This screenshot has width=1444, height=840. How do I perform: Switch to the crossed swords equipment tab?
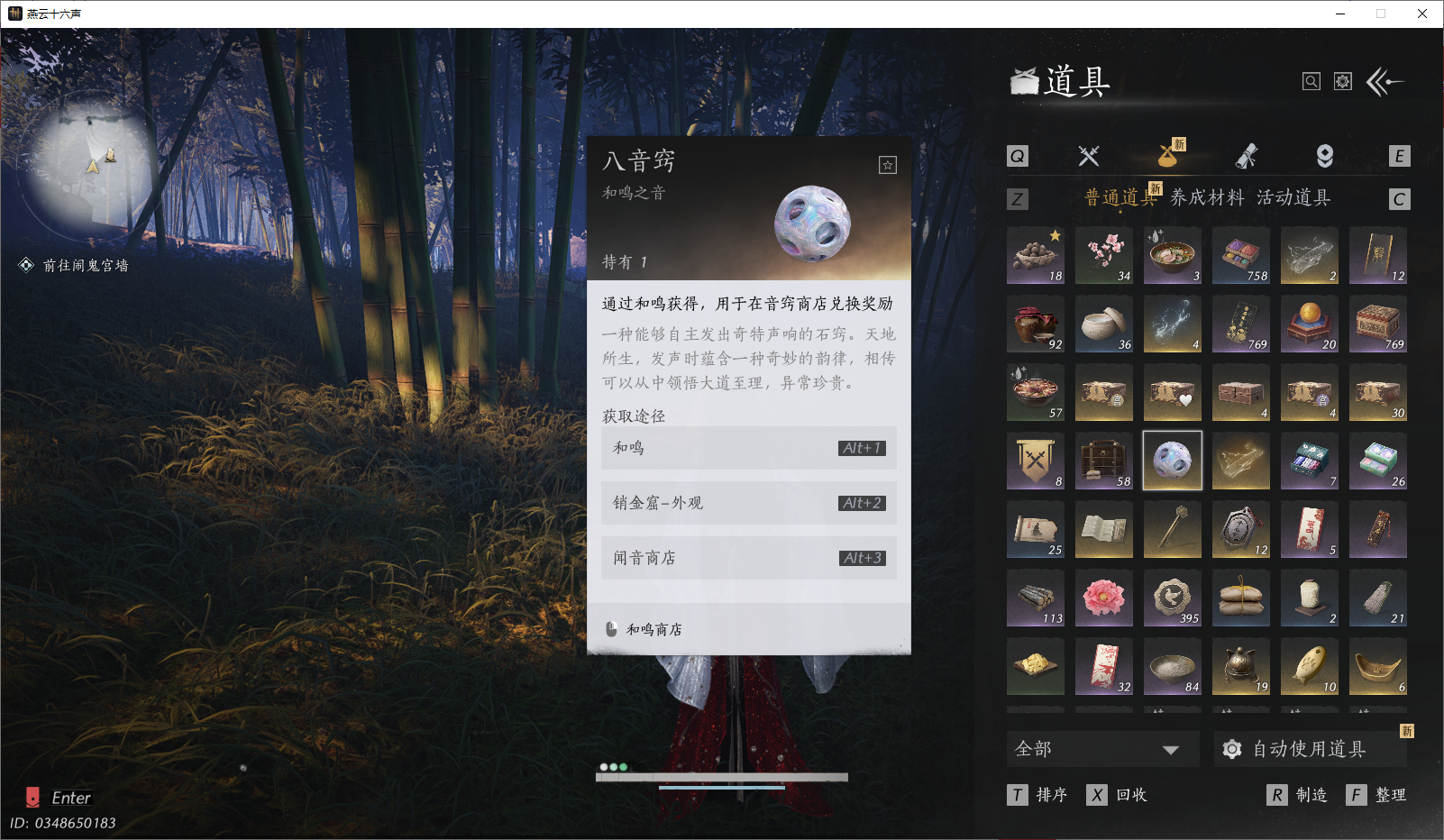tap(1089, 156)
